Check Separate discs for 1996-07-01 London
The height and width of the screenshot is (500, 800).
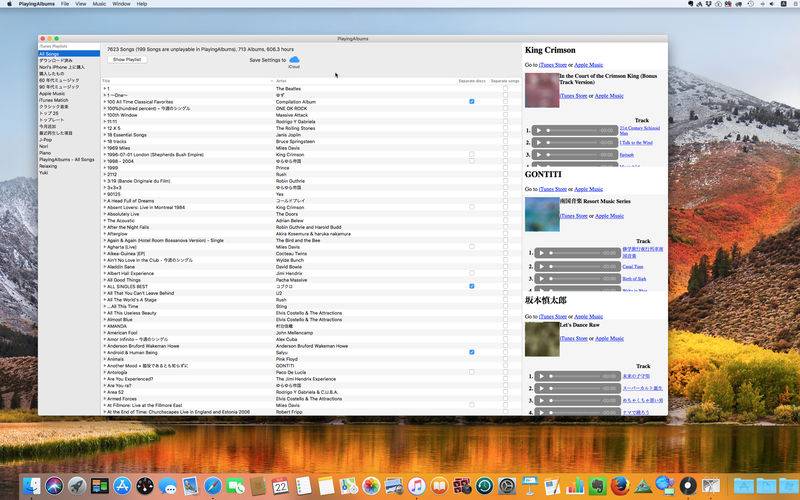point(471,154)
